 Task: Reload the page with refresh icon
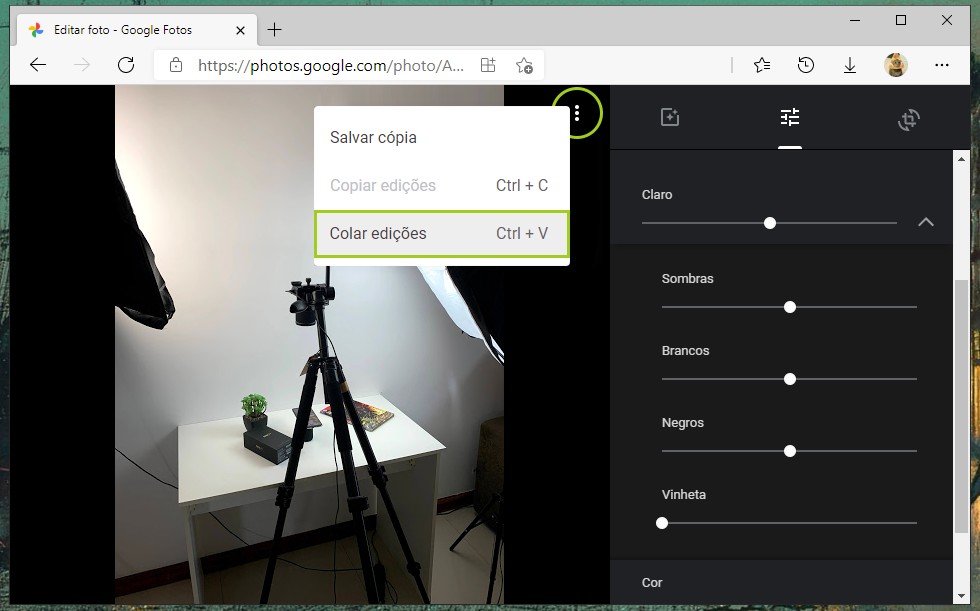tap(126, 65)
